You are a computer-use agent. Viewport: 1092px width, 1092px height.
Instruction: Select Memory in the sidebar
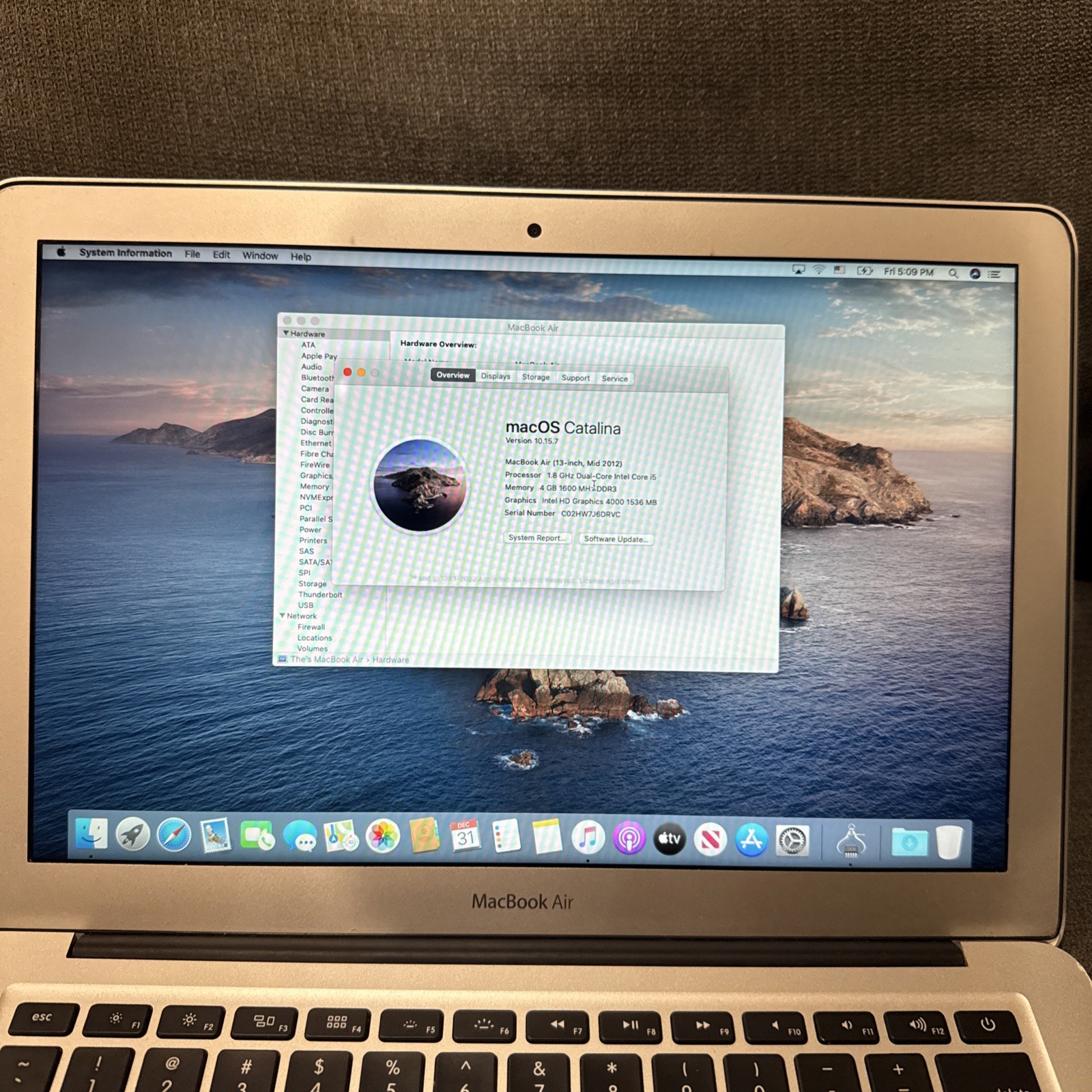pos(315,487)
